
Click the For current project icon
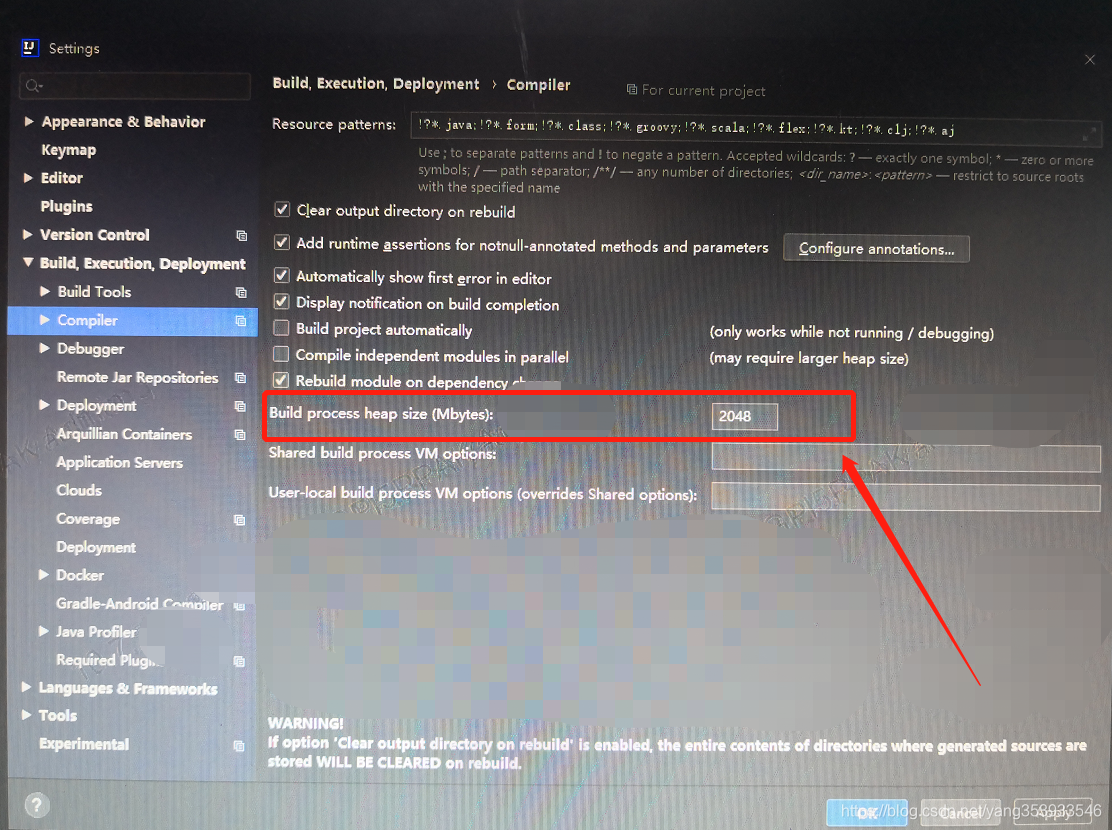pos(632,89)
